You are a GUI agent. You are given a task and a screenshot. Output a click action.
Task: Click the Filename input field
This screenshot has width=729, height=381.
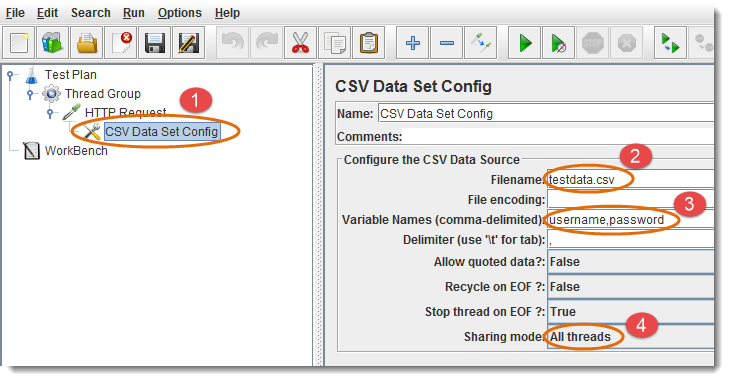click(x=630, y=180)
